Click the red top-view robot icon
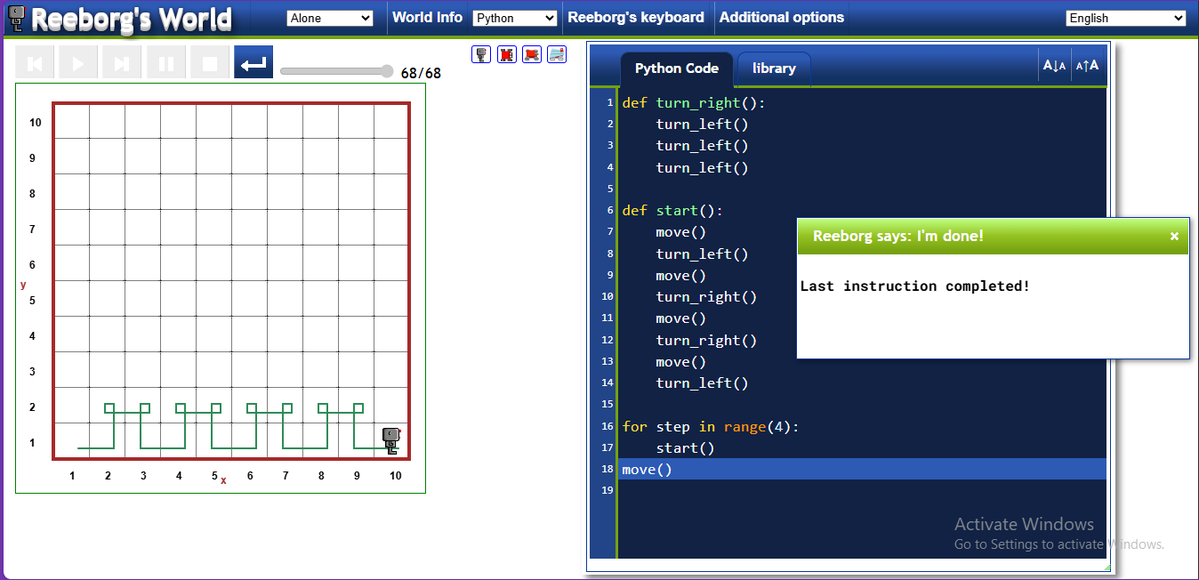This screenshot has height=580, width=1199. click(x=506, y=54)
